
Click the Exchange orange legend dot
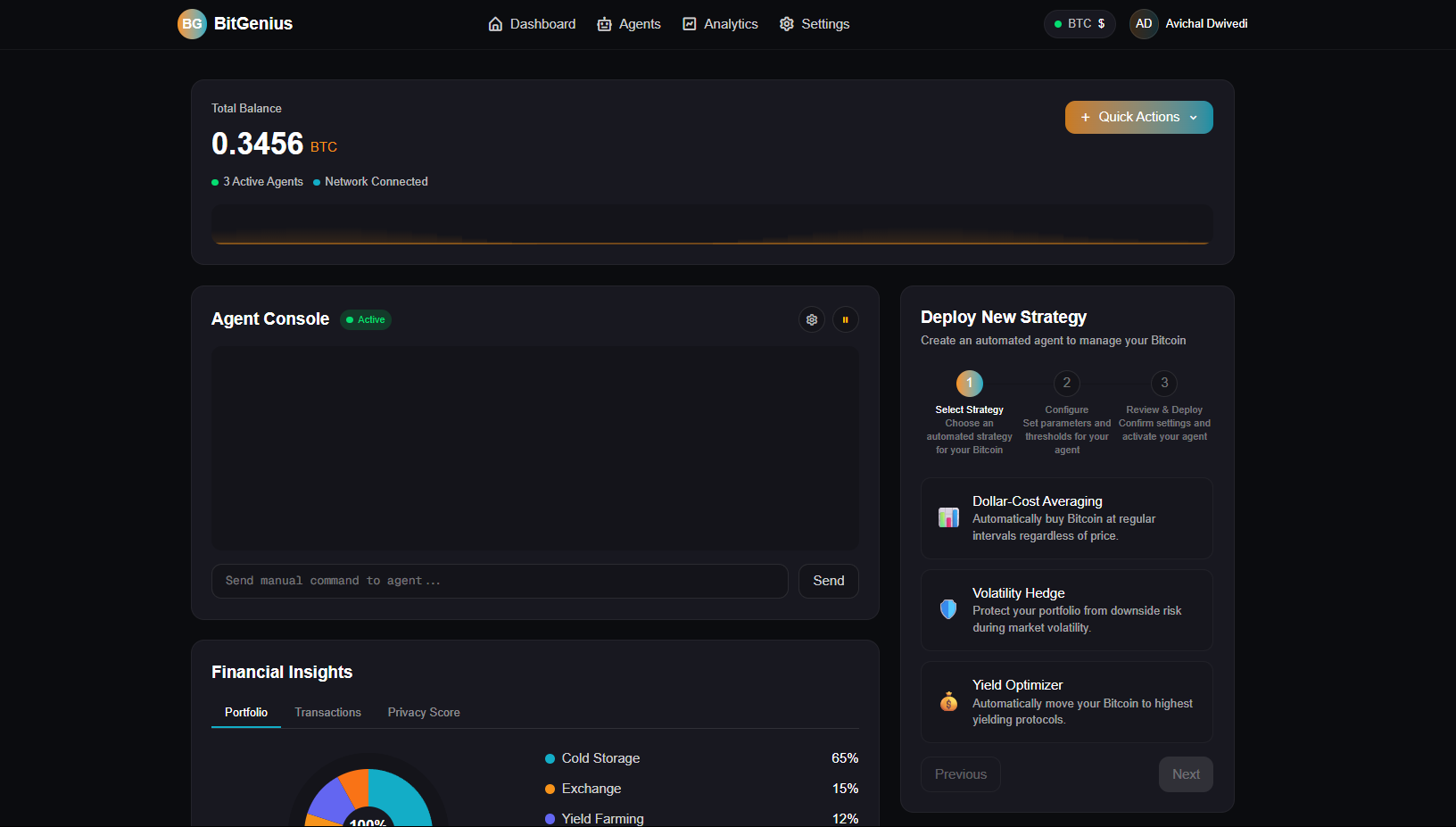tap(550, 790)
